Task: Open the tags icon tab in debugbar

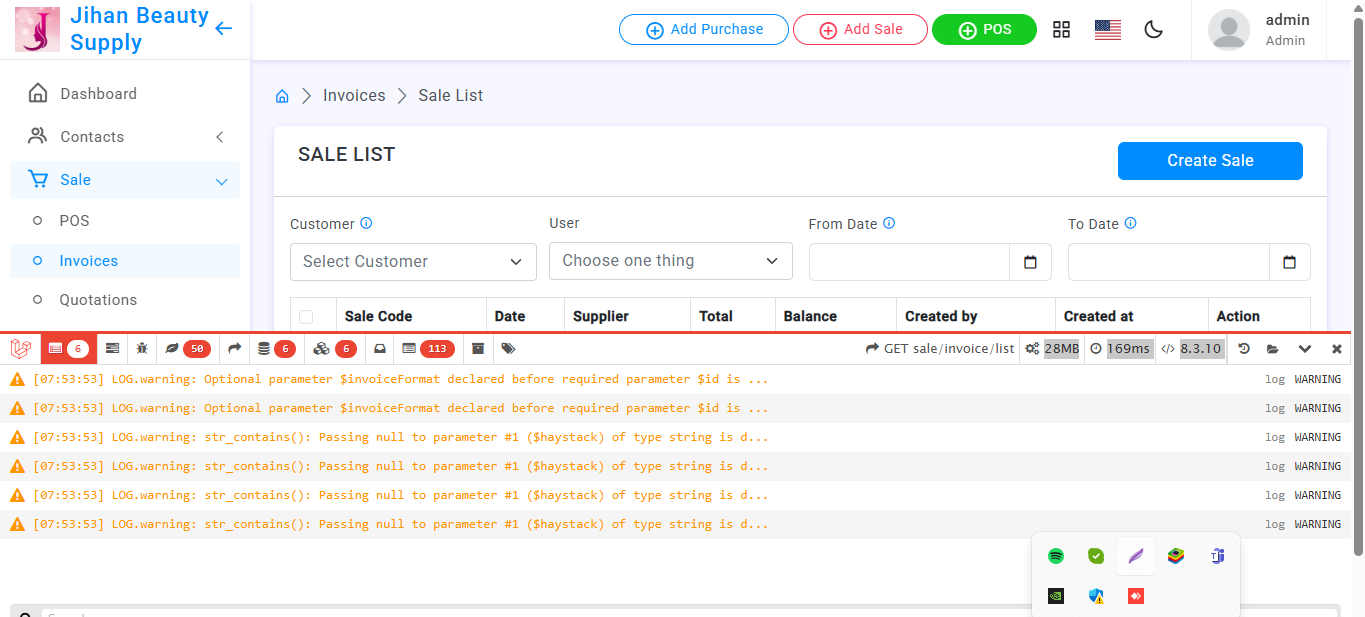Action: [508, 349]
